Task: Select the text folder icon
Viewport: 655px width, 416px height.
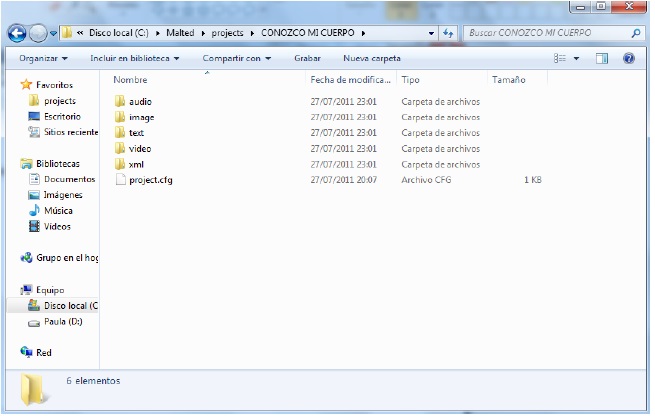Action: 120,132
